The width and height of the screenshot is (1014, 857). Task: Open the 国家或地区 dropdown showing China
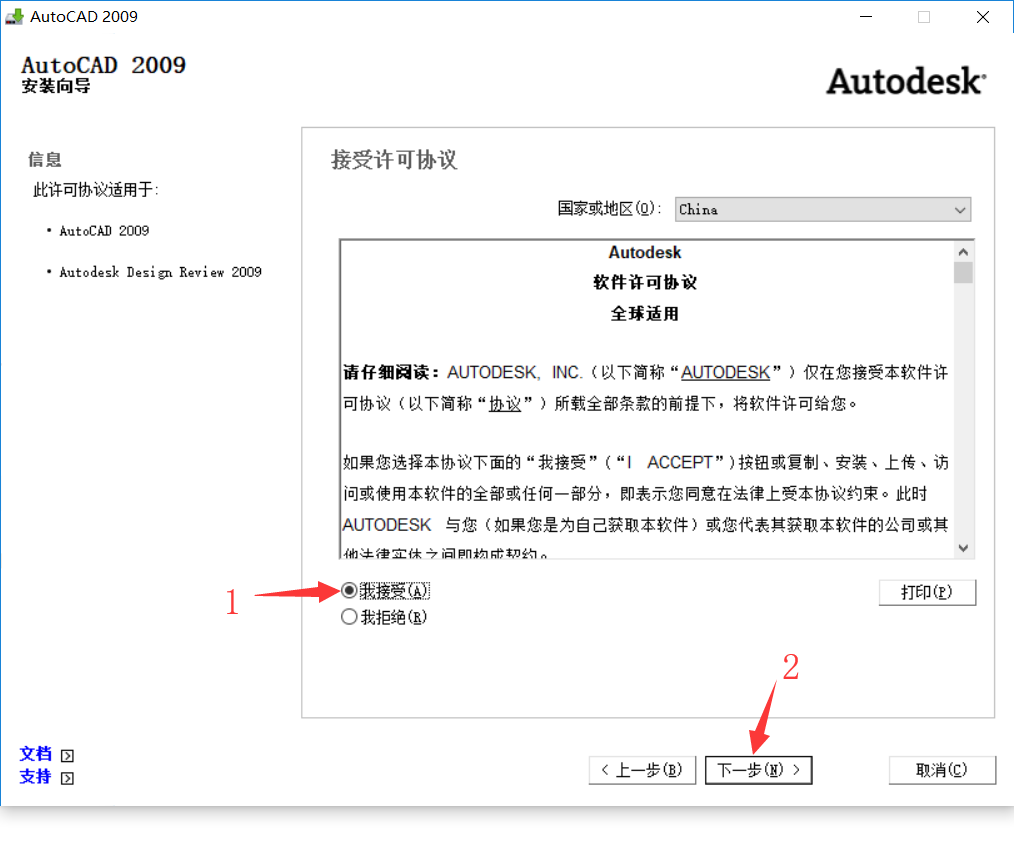pos(822,209)
